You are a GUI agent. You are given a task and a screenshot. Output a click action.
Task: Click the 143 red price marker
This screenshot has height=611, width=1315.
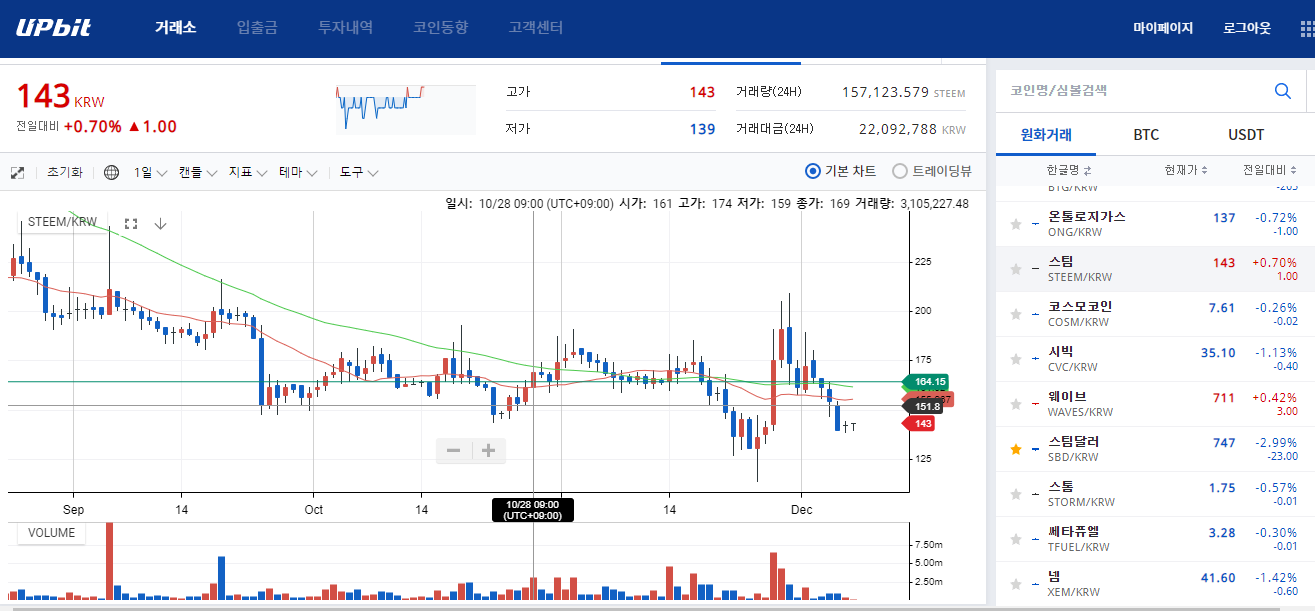919,424
